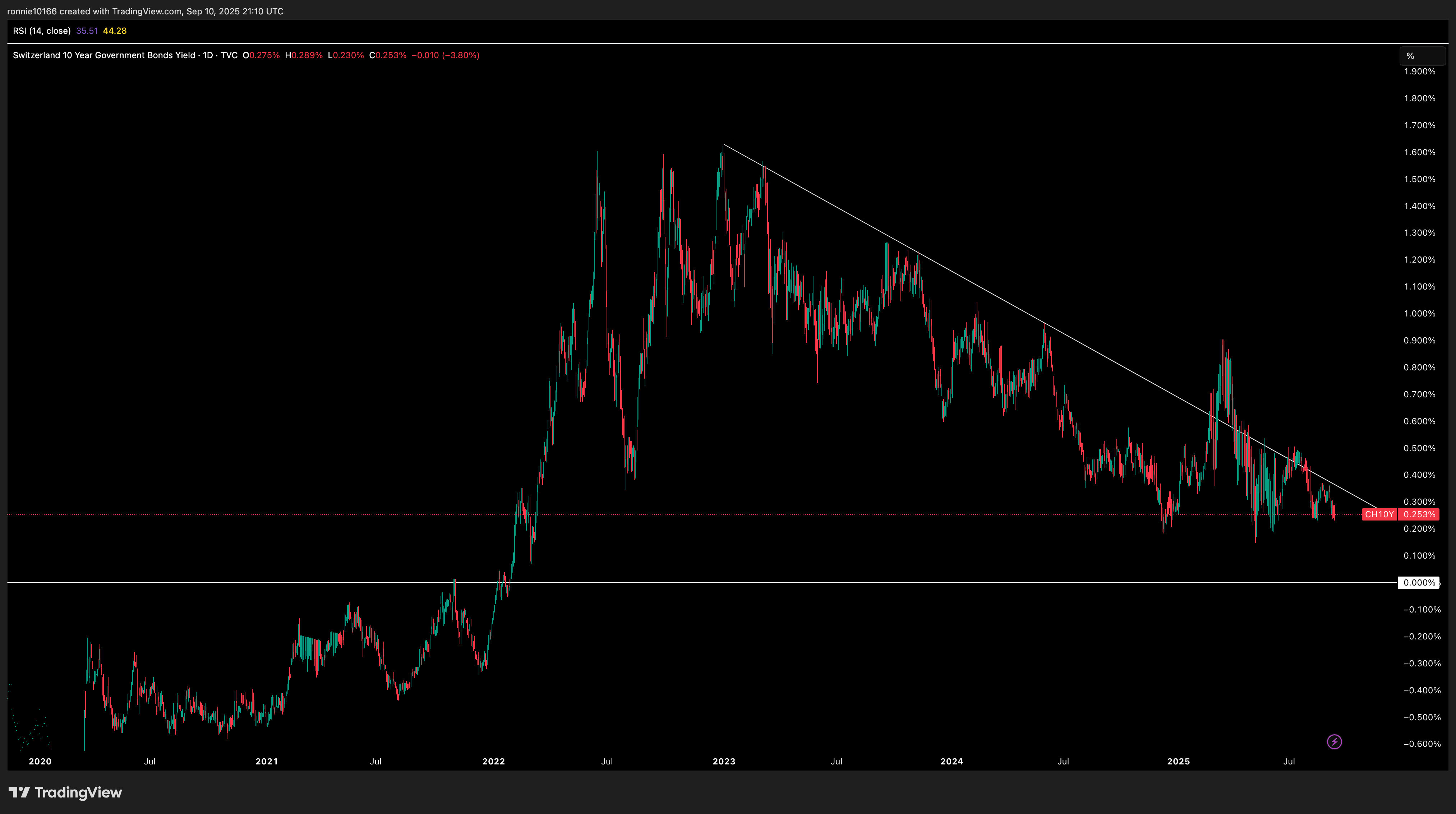Click the TradingView logo at bottom left
The height and width of the screenshot is (814, 1456).
coord(65,792)
